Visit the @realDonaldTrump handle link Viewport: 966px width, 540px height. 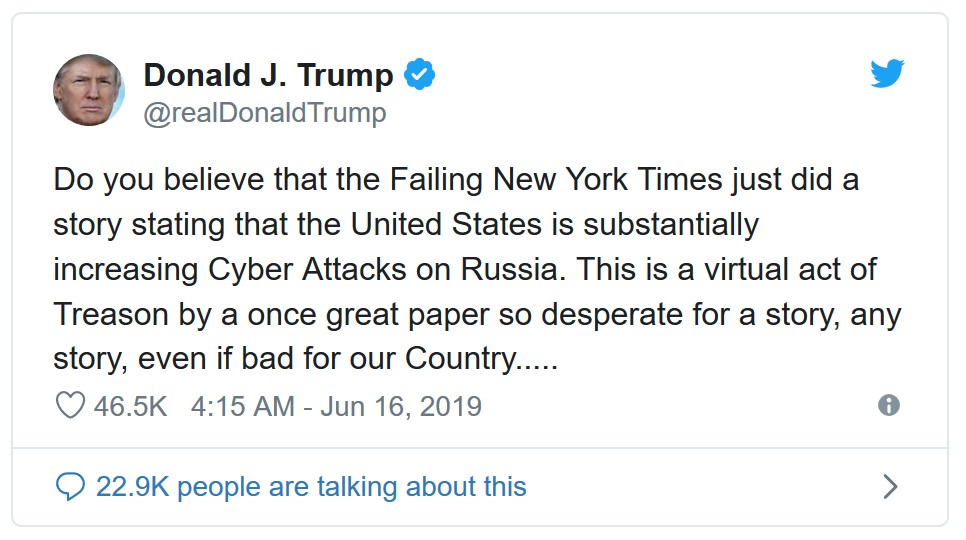point(265,113)
